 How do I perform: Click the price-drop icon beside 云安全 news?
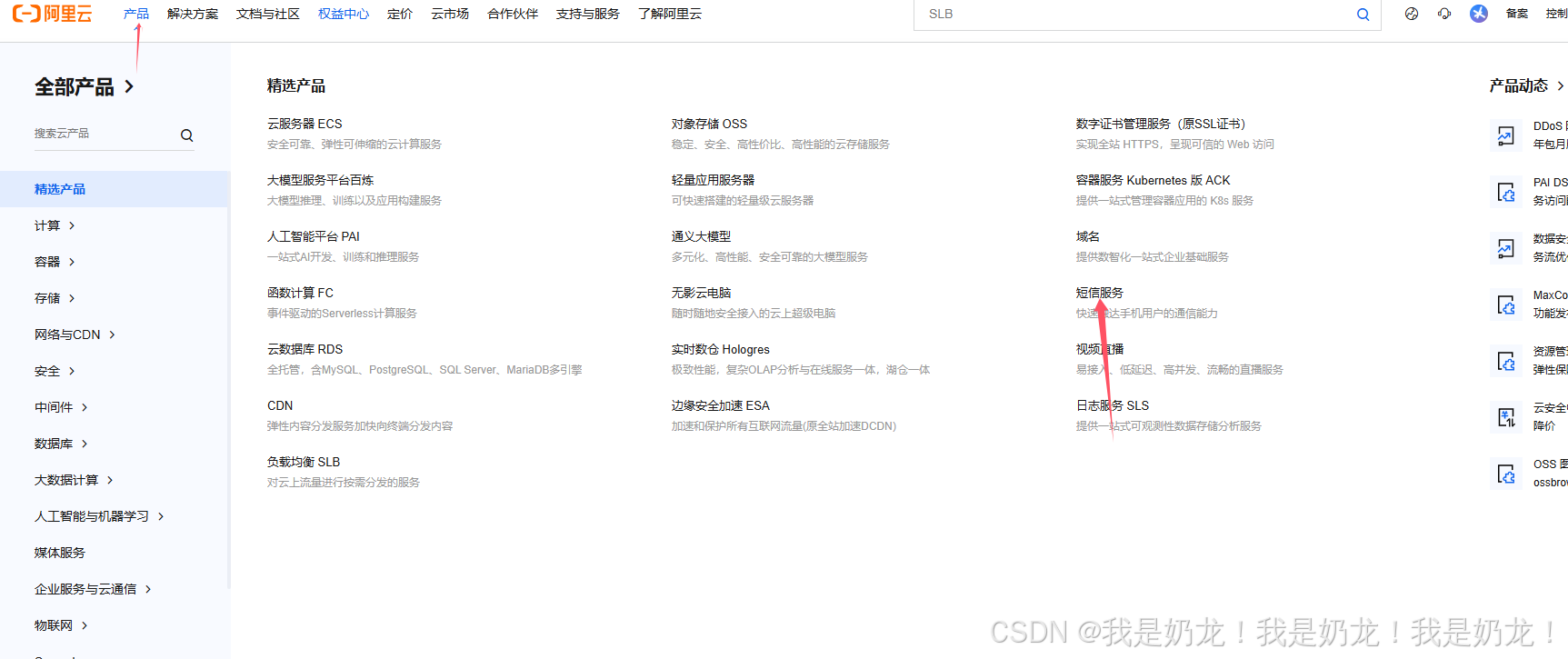click(1506, 417)
